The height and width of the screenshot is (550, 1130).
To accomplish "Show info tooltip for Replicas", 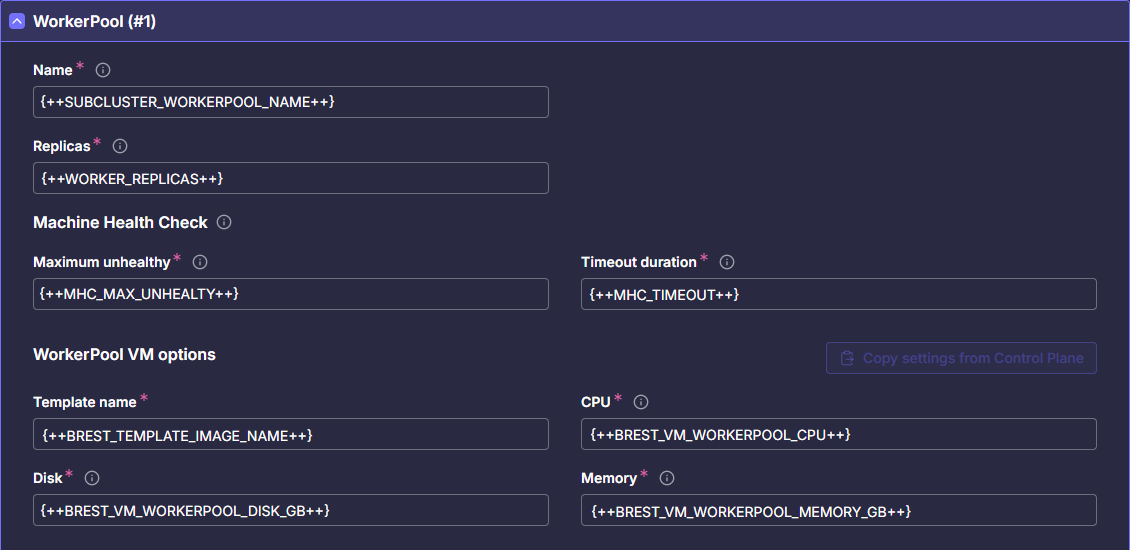I will 120,146.
